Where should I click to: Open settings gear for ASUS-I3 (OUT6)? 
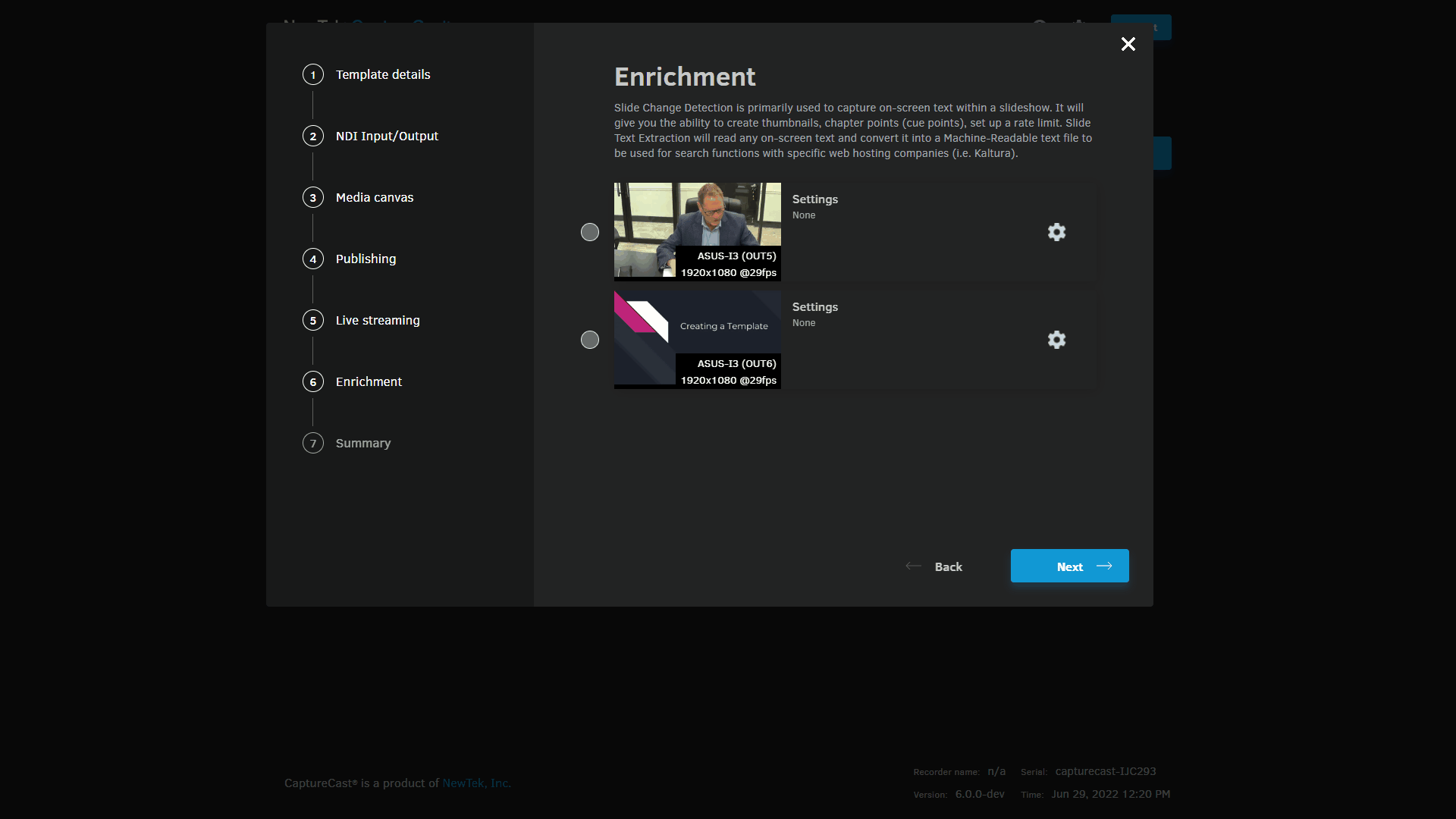coord(1056,340)
